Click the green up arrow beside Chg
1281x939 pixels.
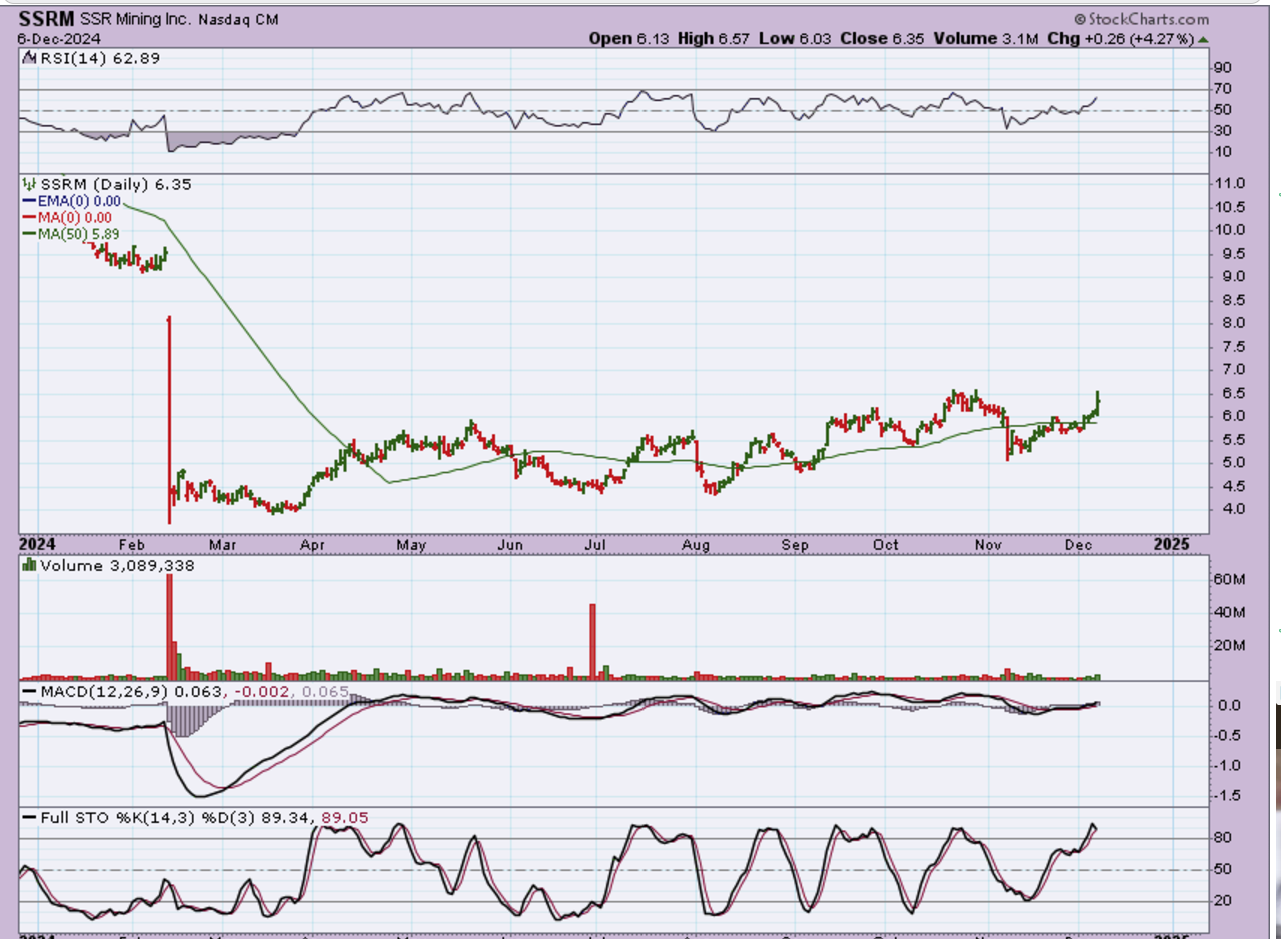point(1203,39)
